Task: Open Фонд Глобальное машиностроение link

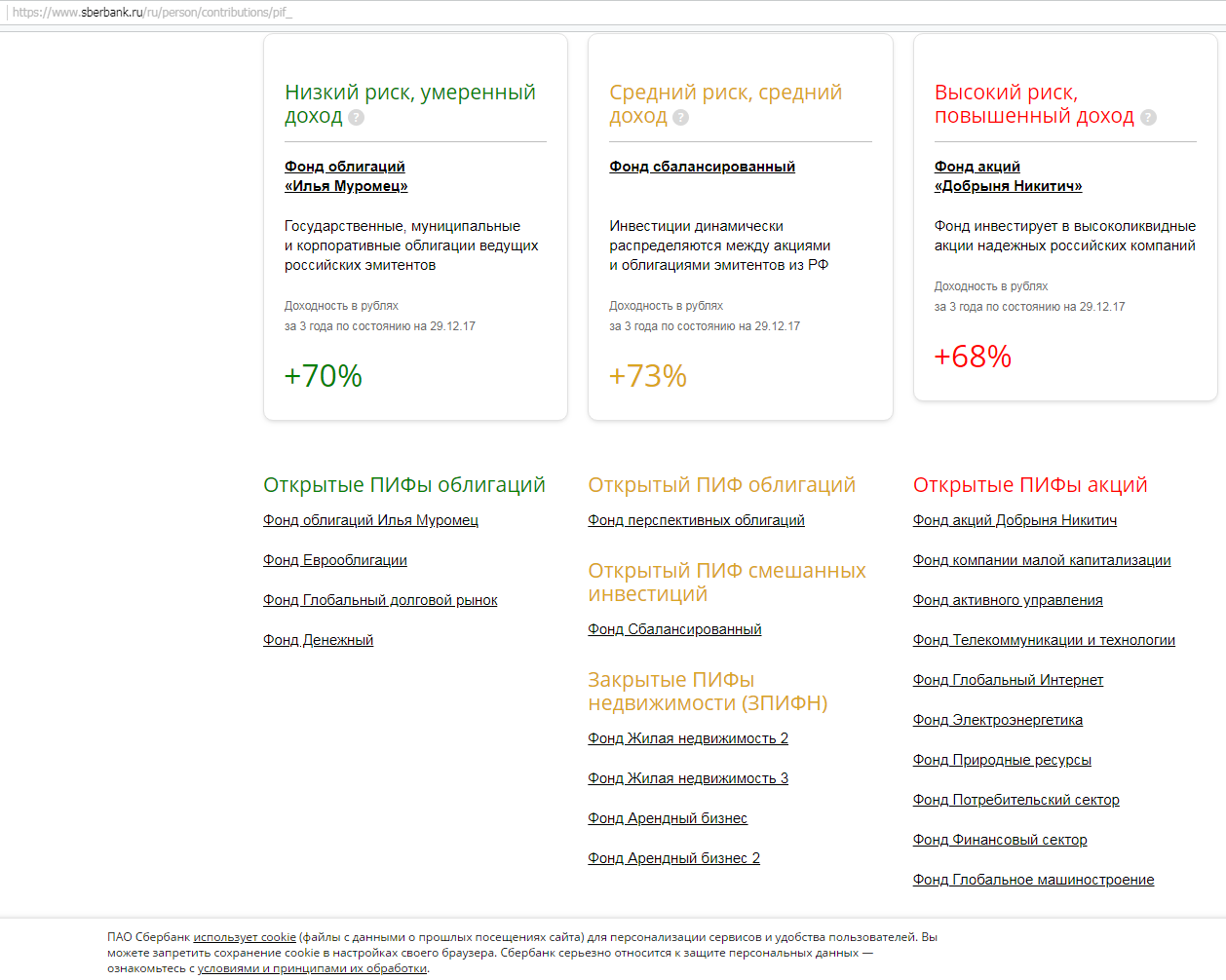Action: pyautogui.click(x=1034, y=880)
